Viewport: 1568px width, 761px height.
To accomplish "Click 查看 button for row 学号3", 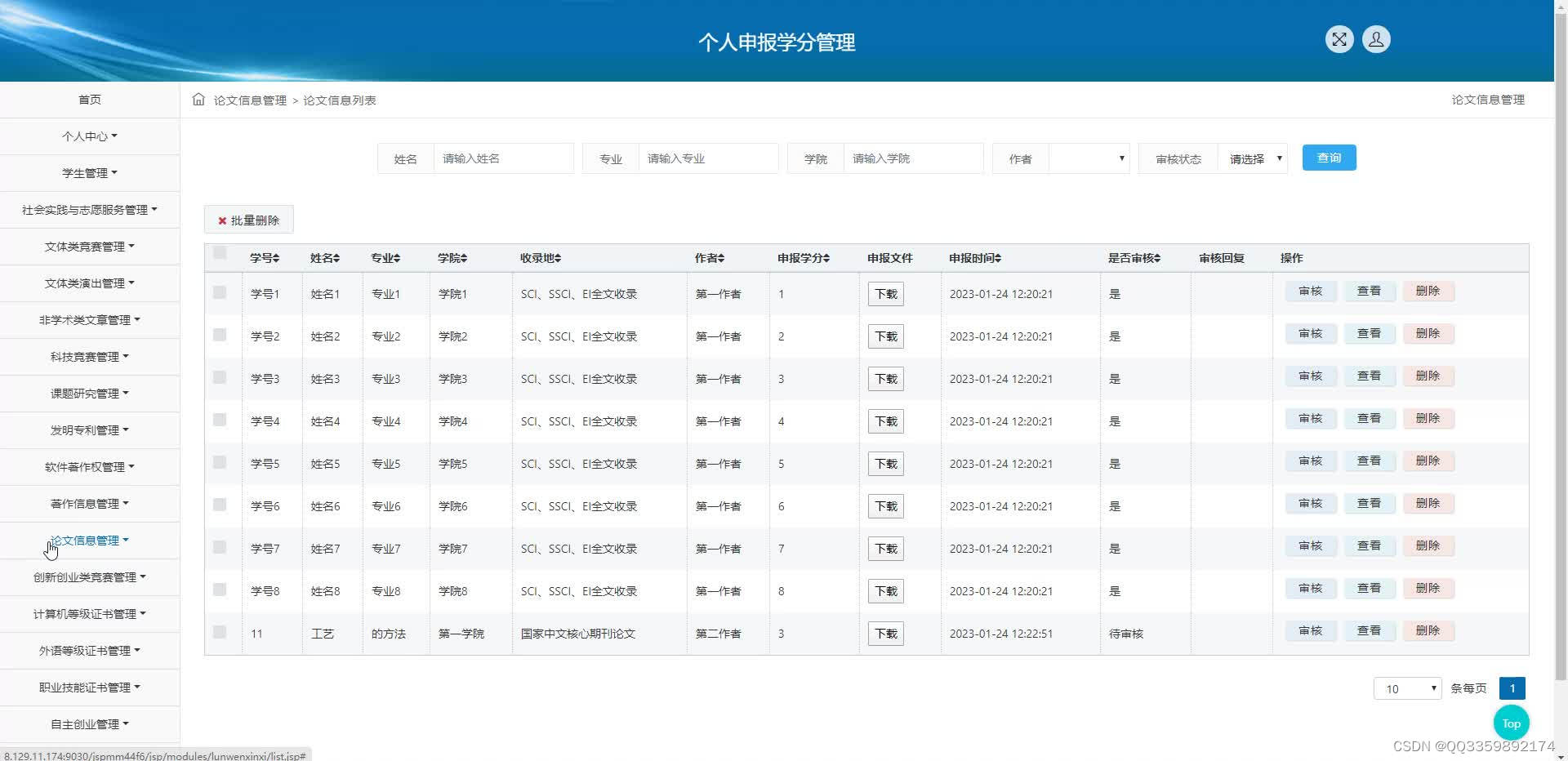I will pos(1370,376).
